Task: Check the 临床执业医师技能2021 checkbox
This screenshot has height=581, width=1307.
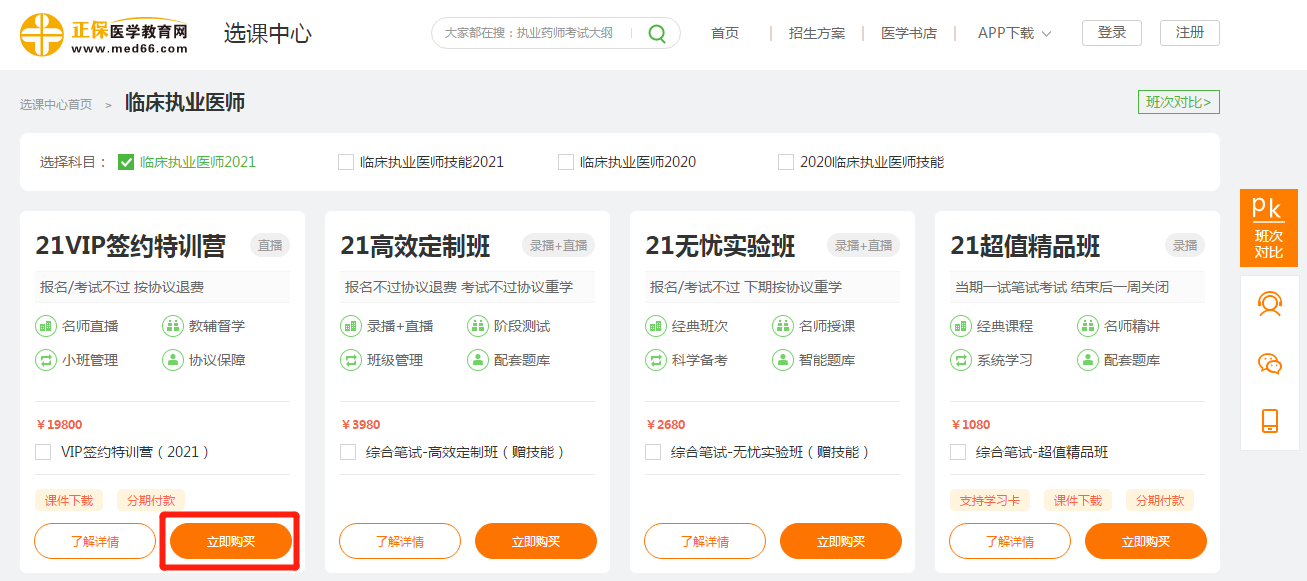Action: click(x=346, y=162)
